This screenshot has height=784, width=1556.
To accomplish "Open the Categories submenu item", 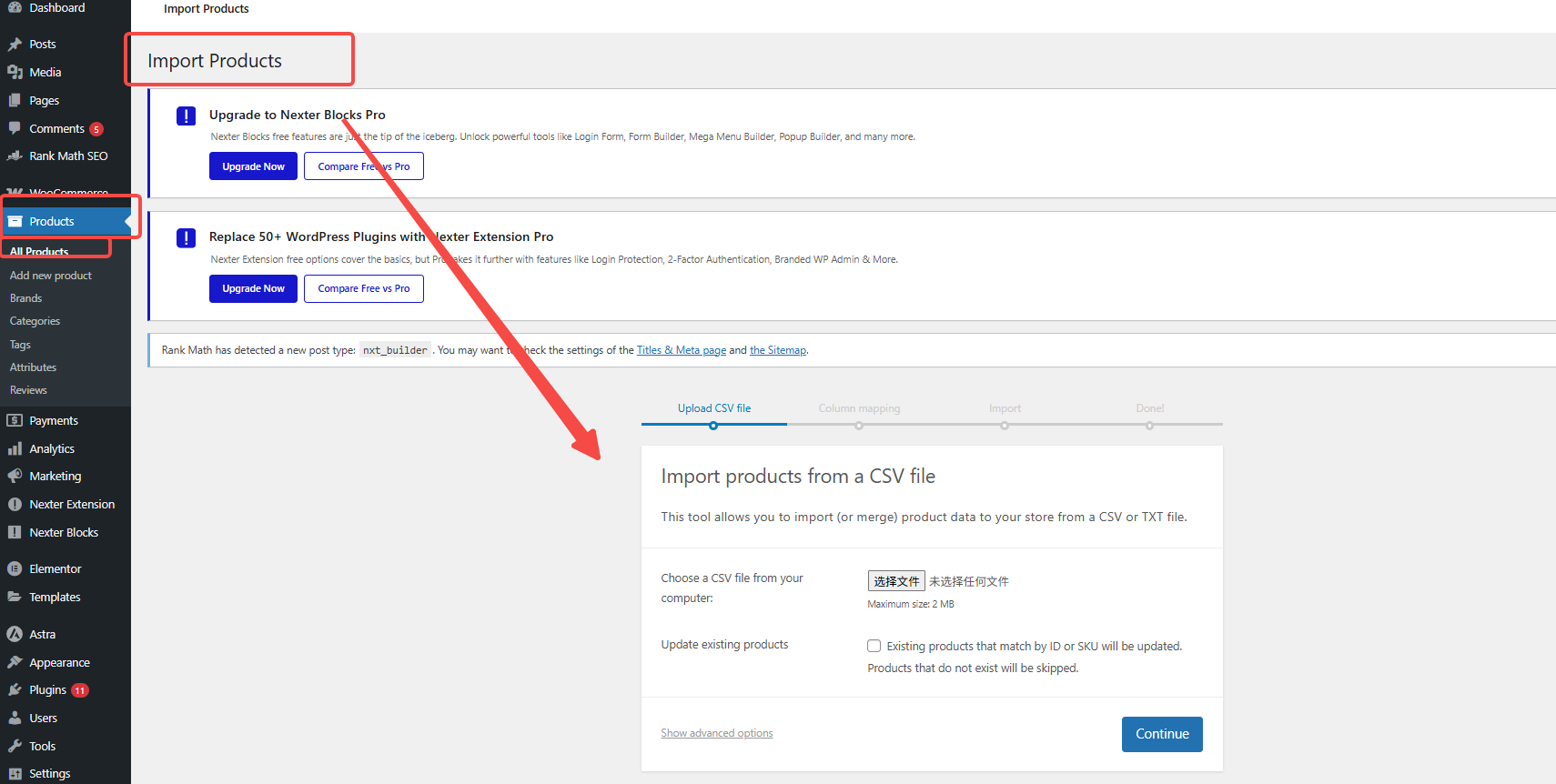I will [35, 321].
